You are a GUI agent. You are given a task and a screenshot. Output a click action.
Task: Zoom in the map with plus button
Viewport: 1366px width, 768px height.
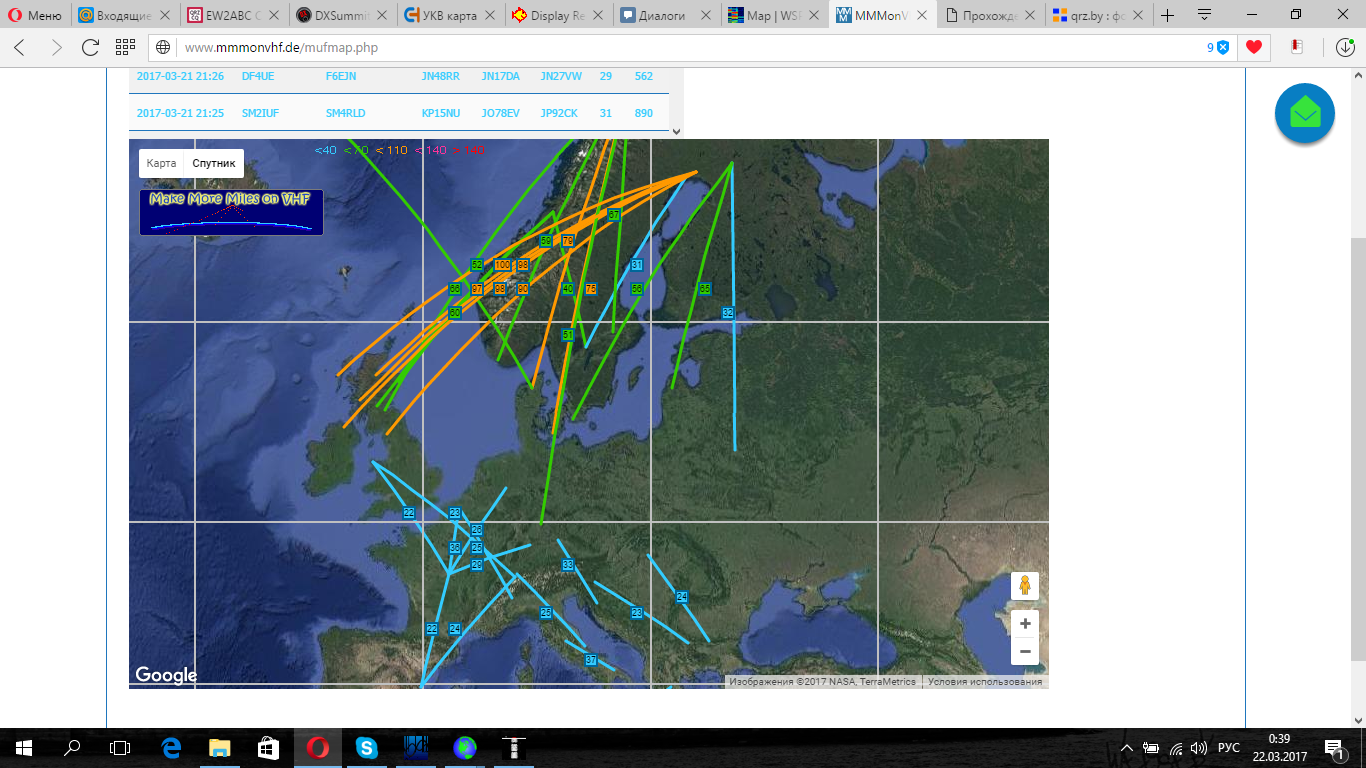1025,624
